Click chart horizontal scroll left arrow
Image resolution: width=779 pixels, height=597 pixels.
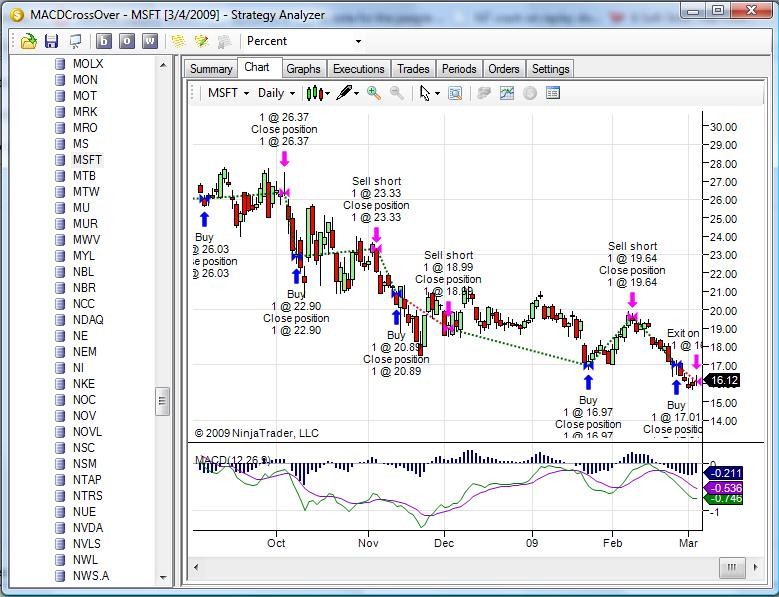pos(196,567)
